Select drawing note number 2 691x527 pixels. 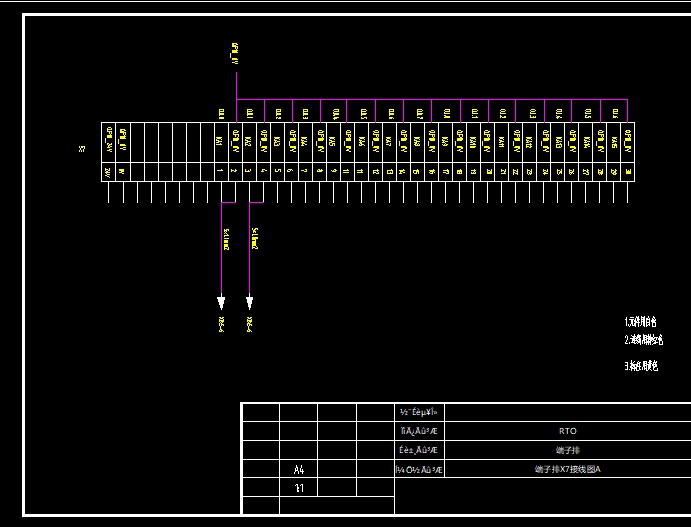[x=643, y=340]
